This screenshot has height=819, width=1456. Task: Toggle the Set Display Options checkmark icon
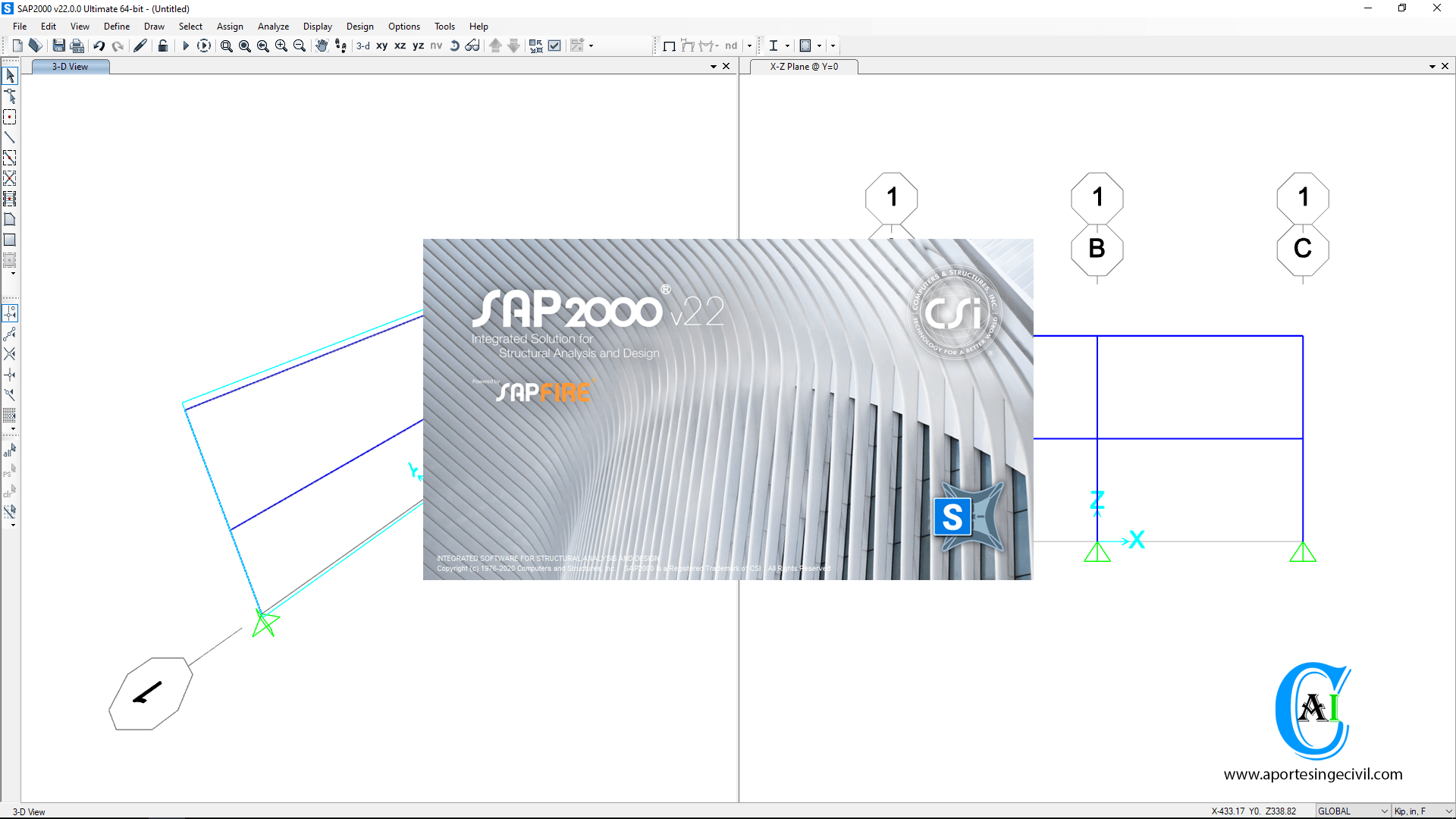(x=555, y=45)
